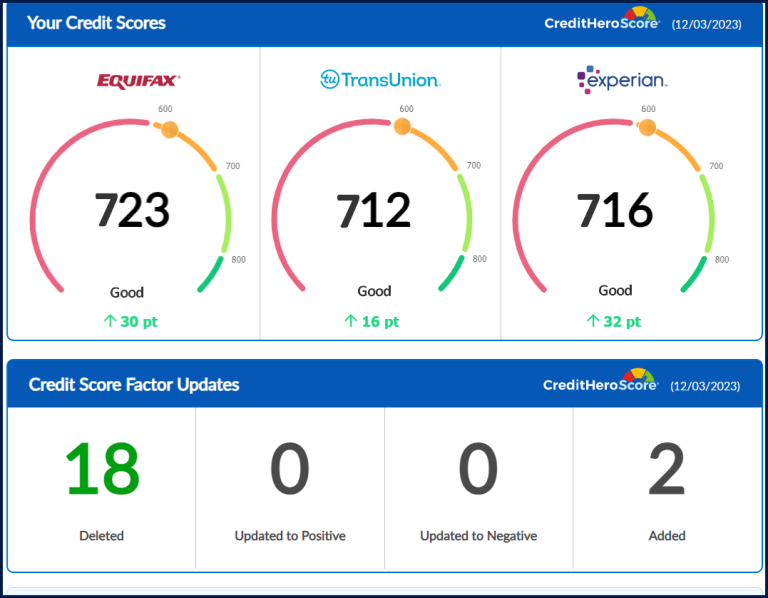Click the Equifax logo
The image size is (768, 598).
(138, 80)
